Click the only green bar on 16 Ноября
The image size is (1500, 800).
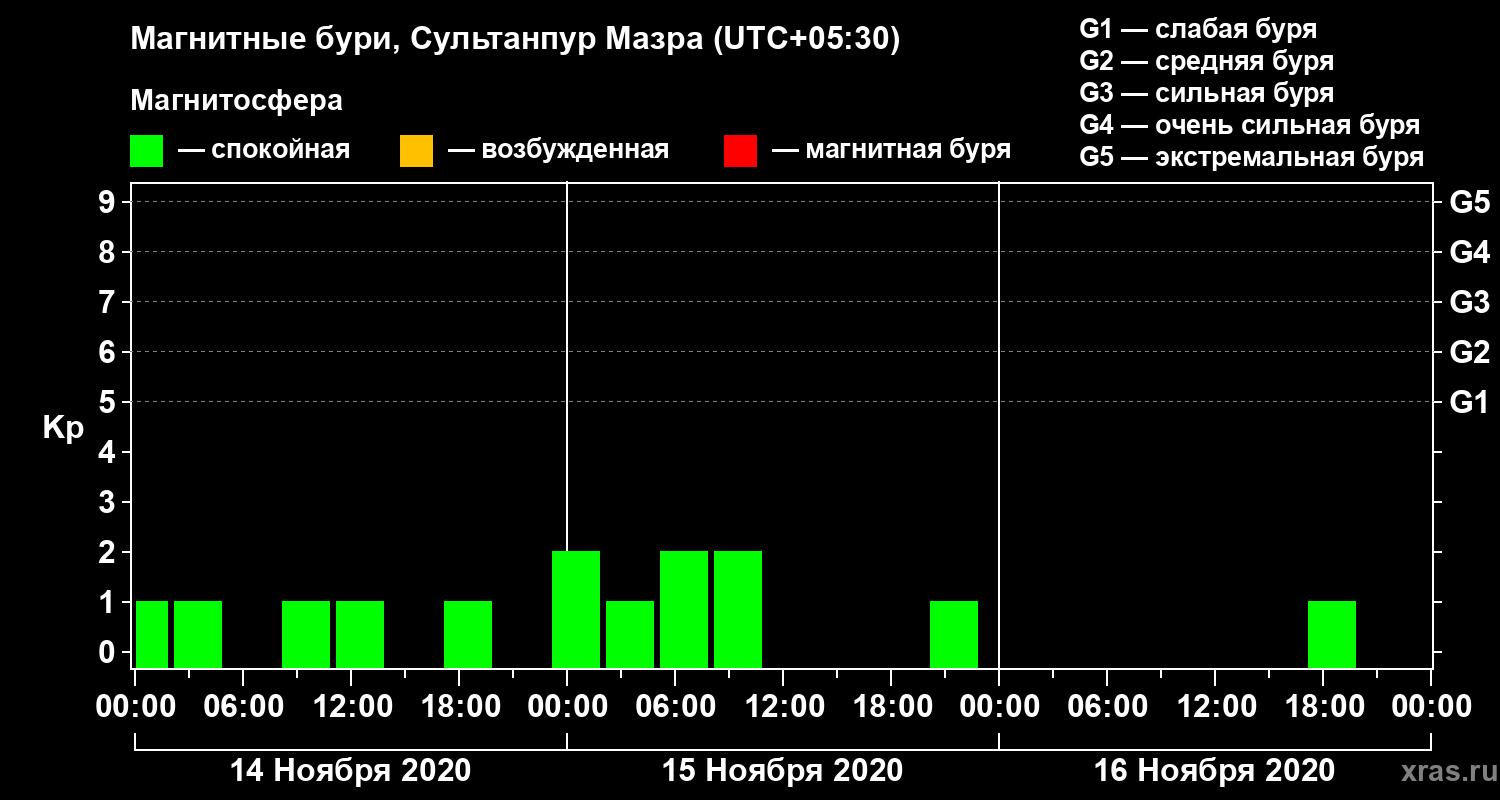[x=1332, y=634]
